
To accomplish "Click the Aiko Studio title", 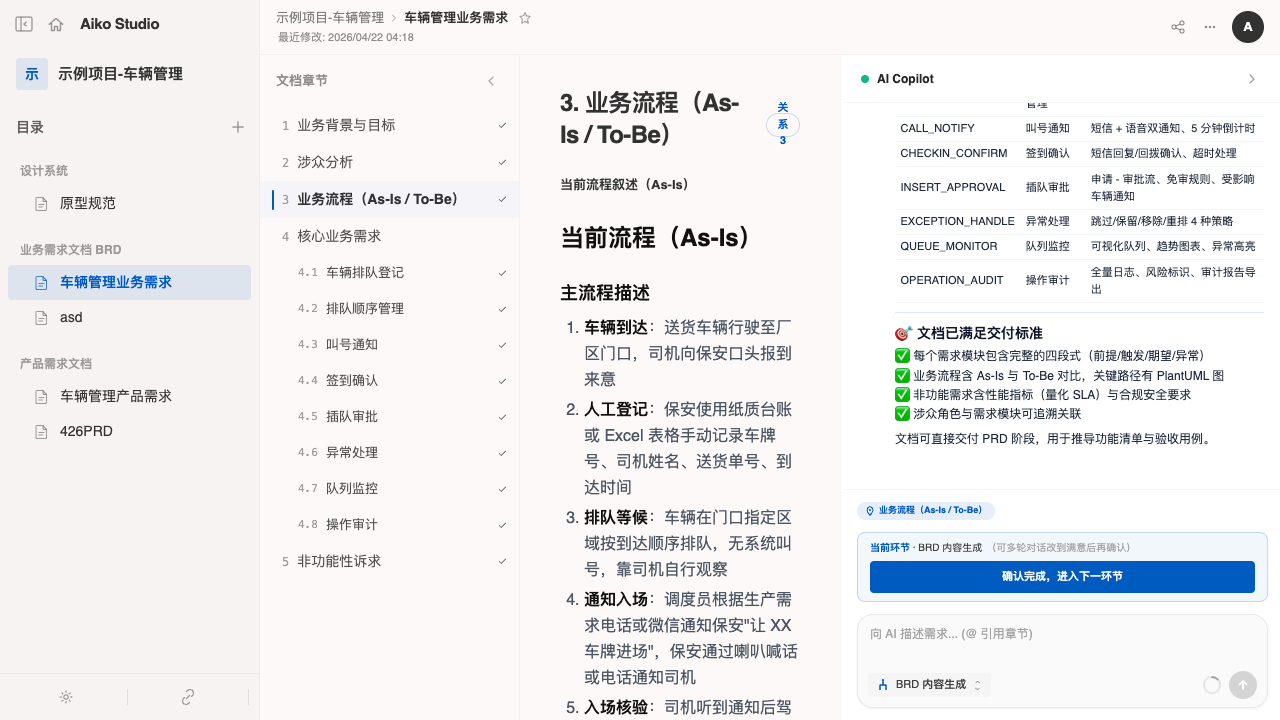I will point(120,24).
